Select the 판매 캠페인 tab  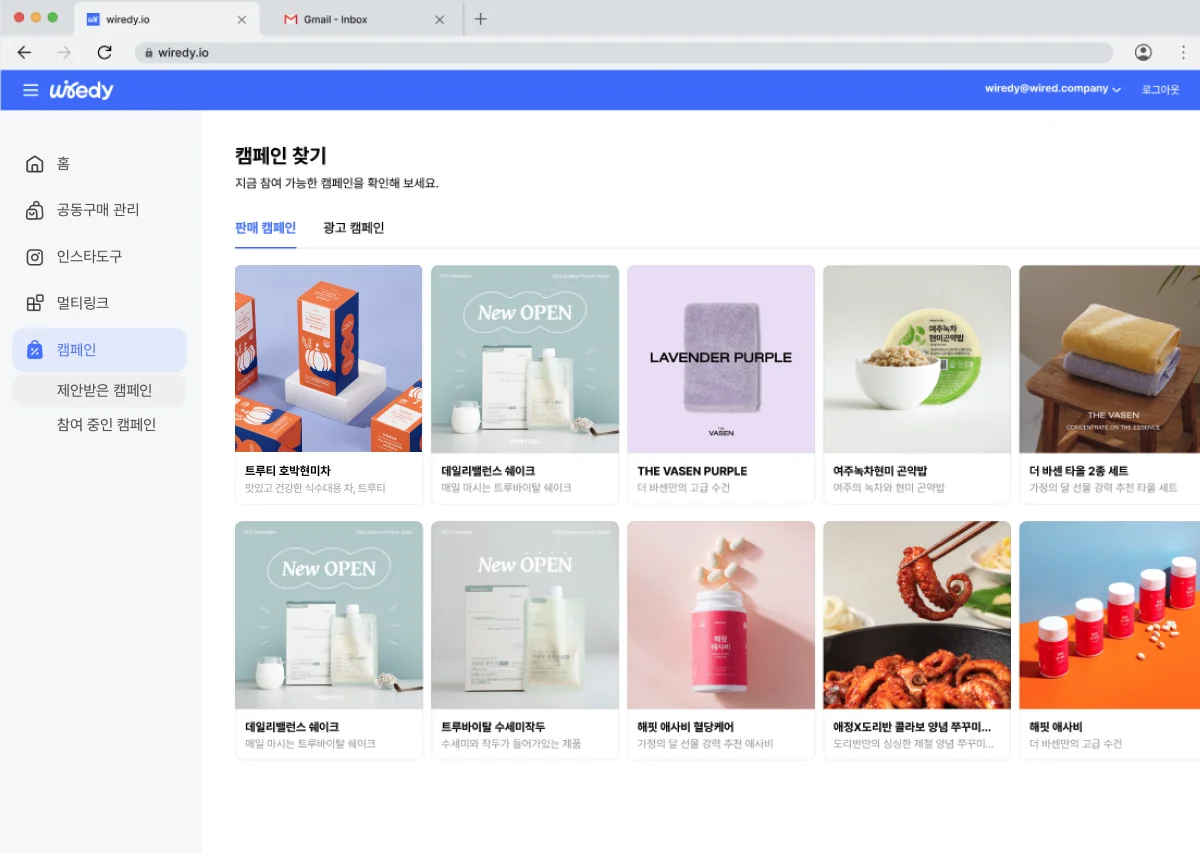pos(265,228)
